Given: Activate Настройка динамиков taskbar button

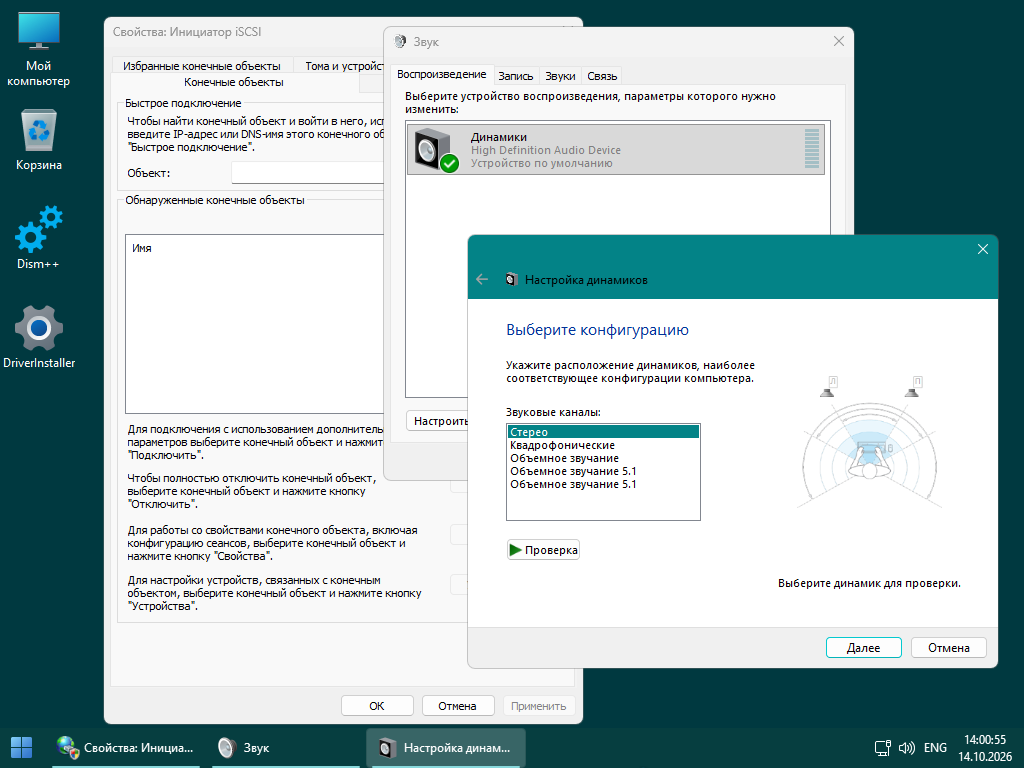Looking at the screenshot, I should (x=446, y=748).
